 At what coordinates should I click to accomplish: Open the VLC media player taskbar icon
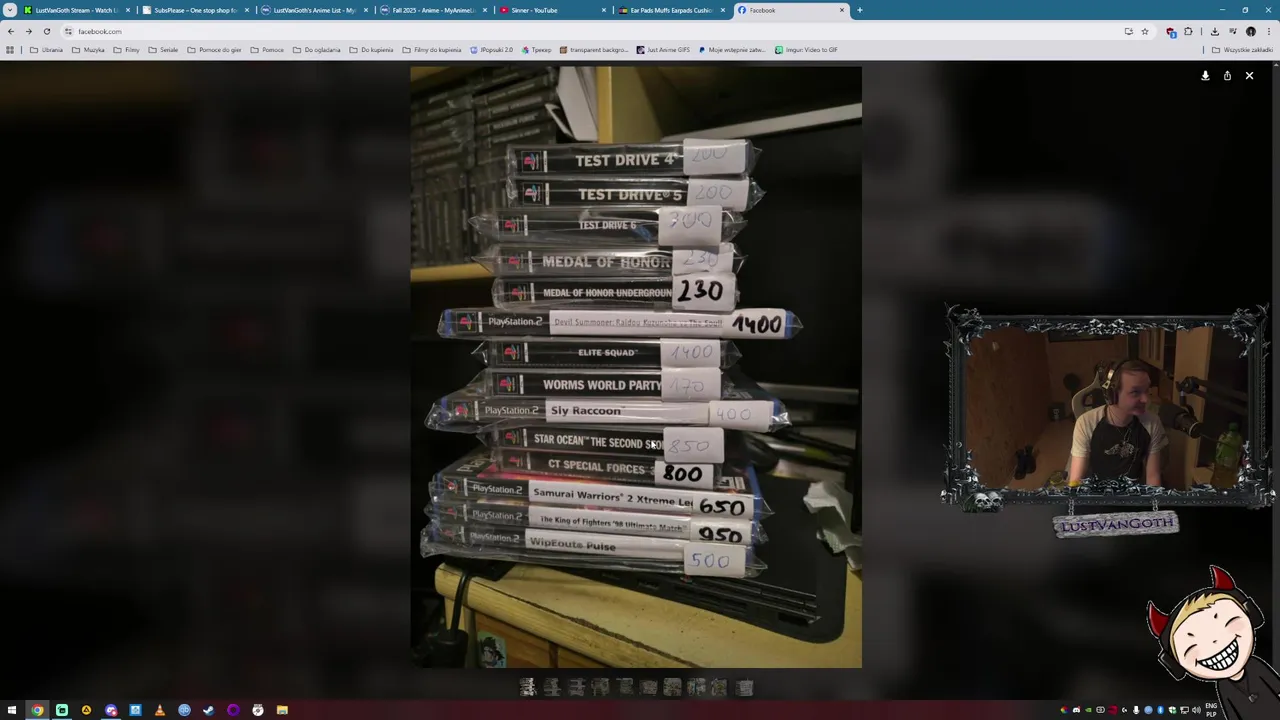(x=159, y=710)
